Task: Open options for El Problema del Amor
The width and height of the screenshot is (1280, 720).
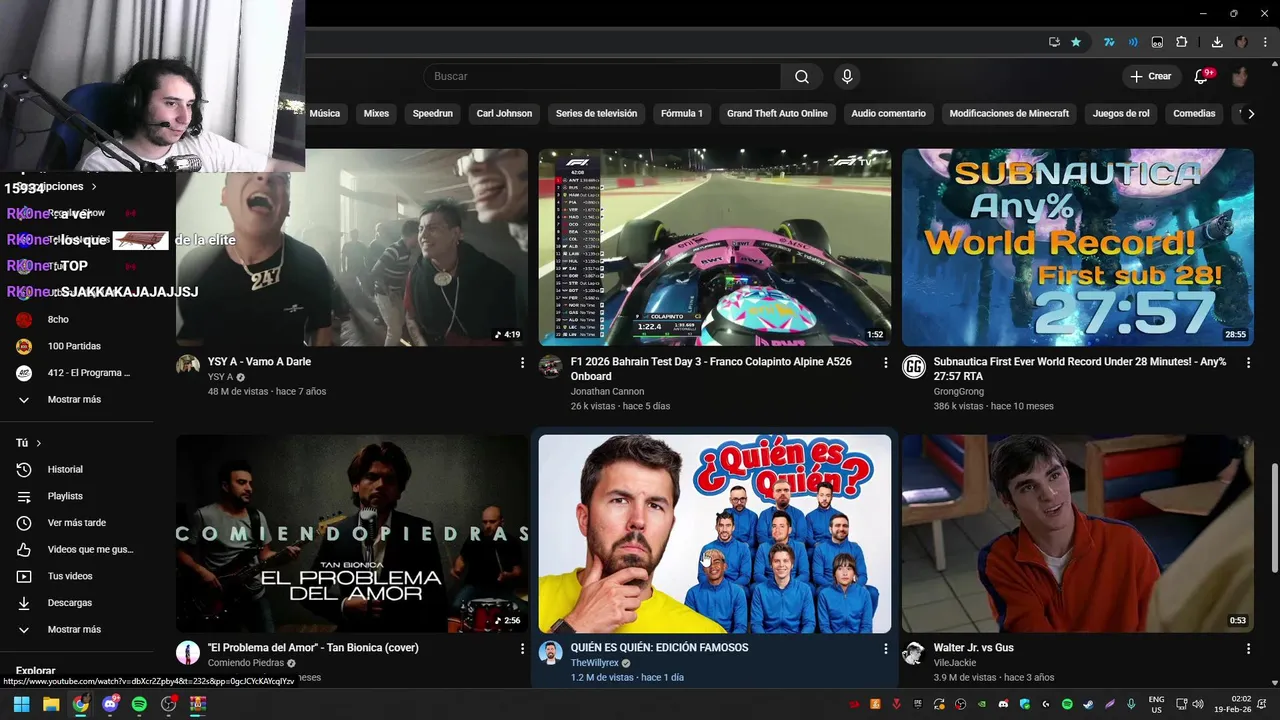Action: 522,649
